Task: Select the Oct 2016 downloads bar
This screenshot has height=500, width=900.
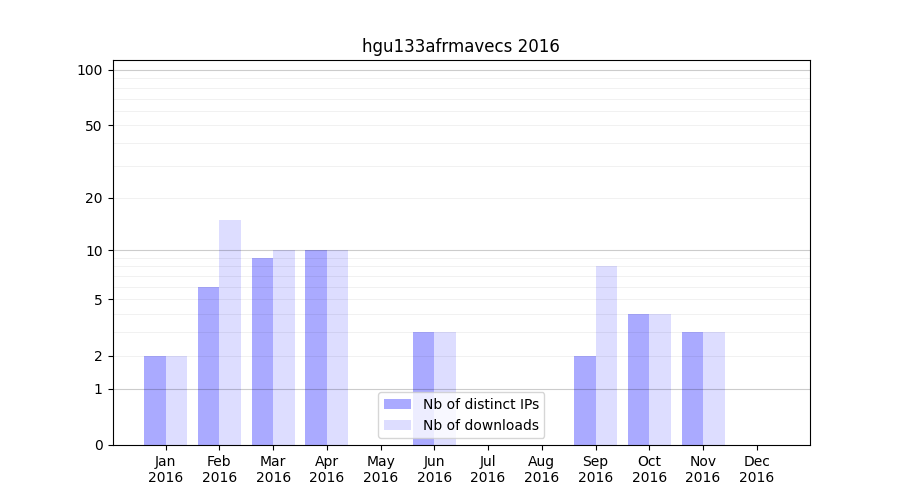Action: click(x=660, y=379)
